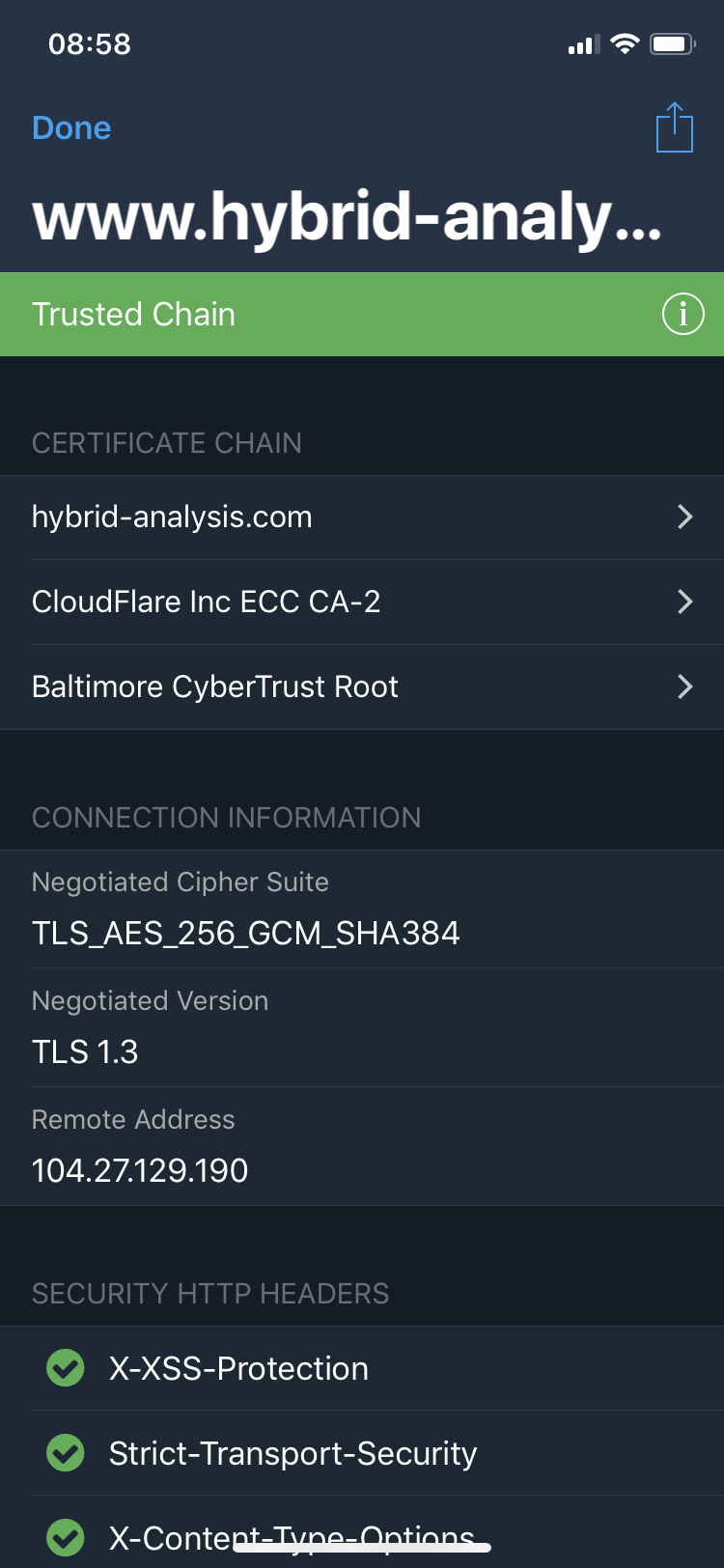Tap the Strict-Transport-Security green check icon

(66, 1453)
